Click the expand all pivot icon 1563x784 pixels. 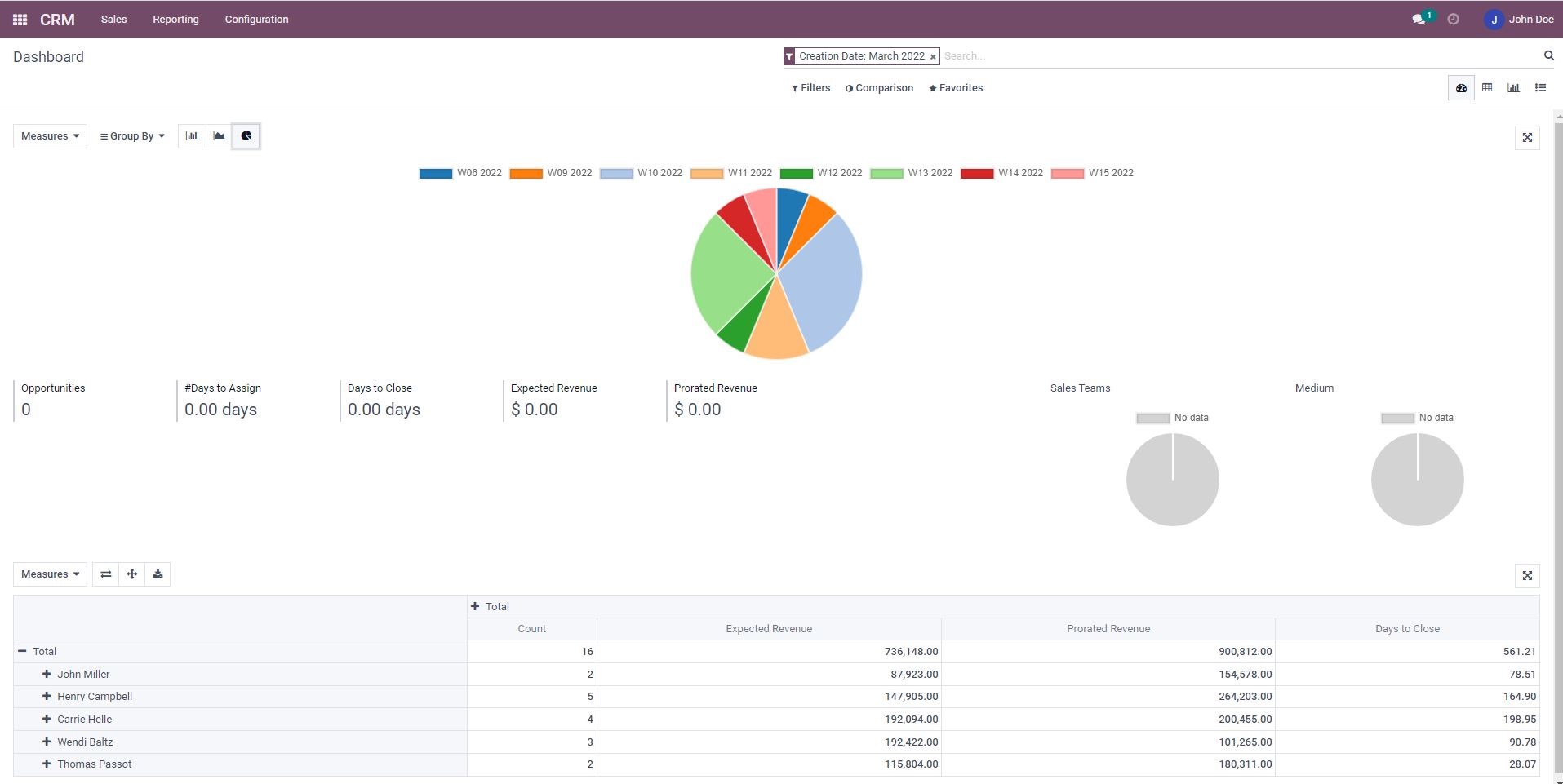(132, 574)
